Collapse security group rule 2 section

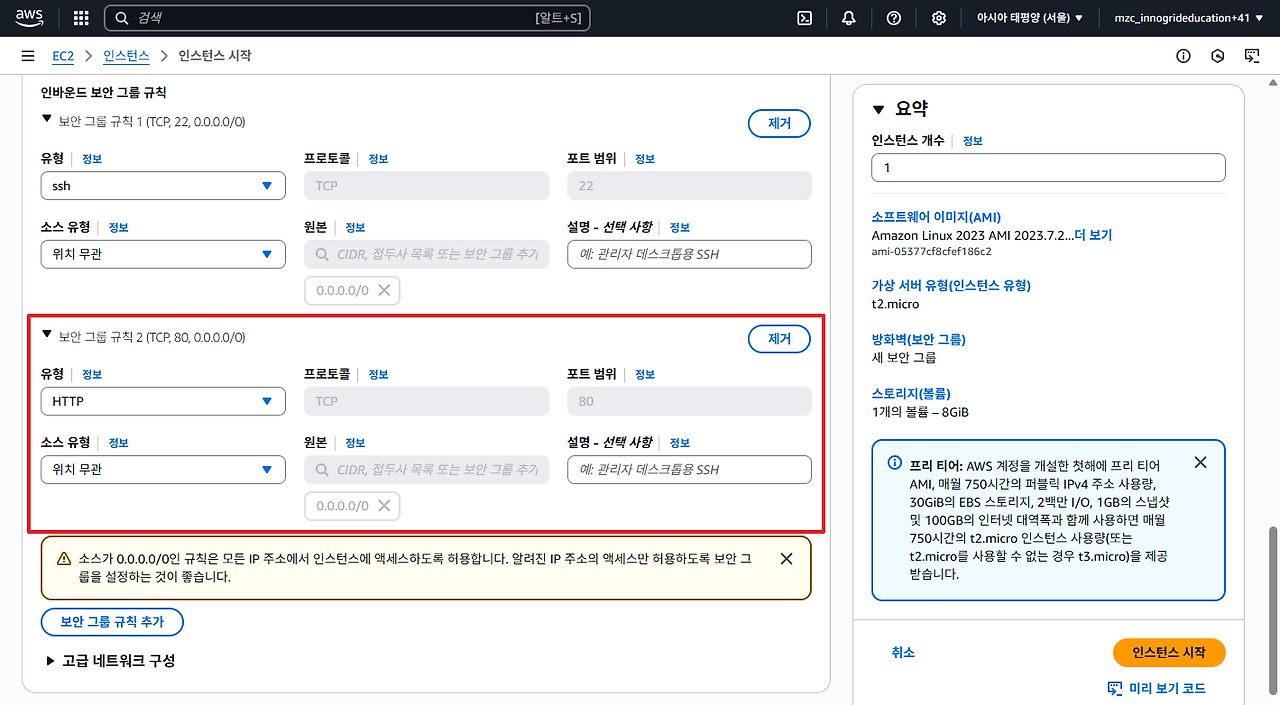pos(46,335)
